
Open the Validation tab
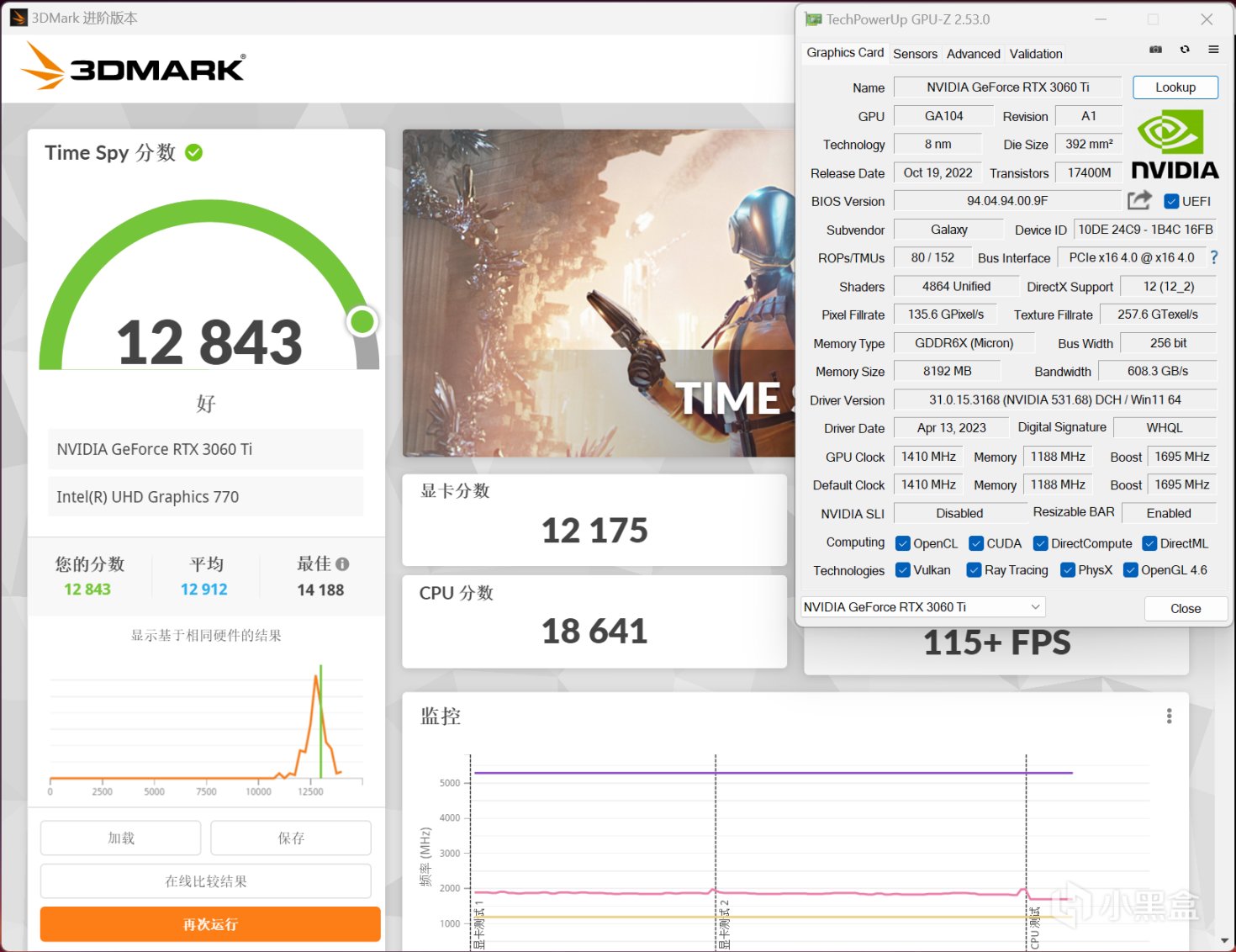point(1036,54)
